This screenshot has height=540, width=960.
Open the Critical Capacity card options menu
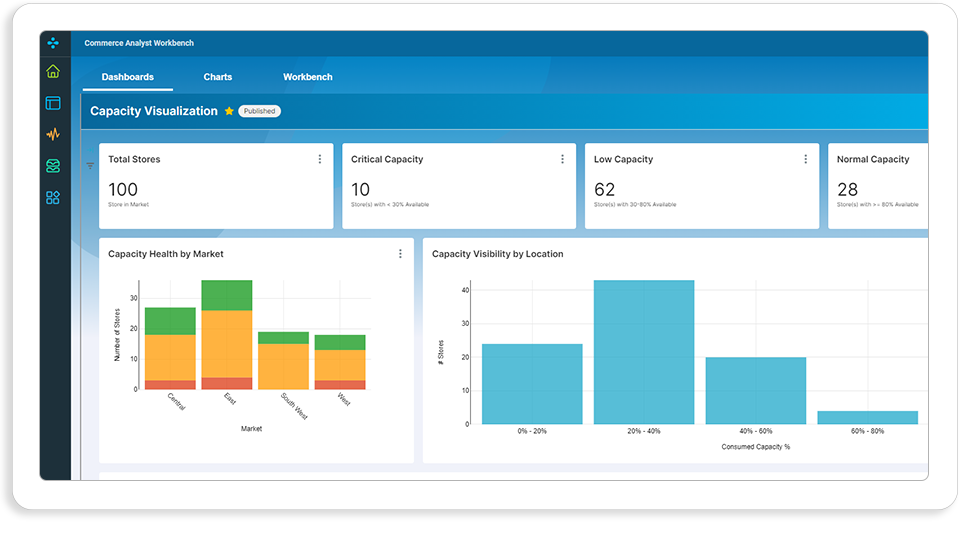point(562,159)
